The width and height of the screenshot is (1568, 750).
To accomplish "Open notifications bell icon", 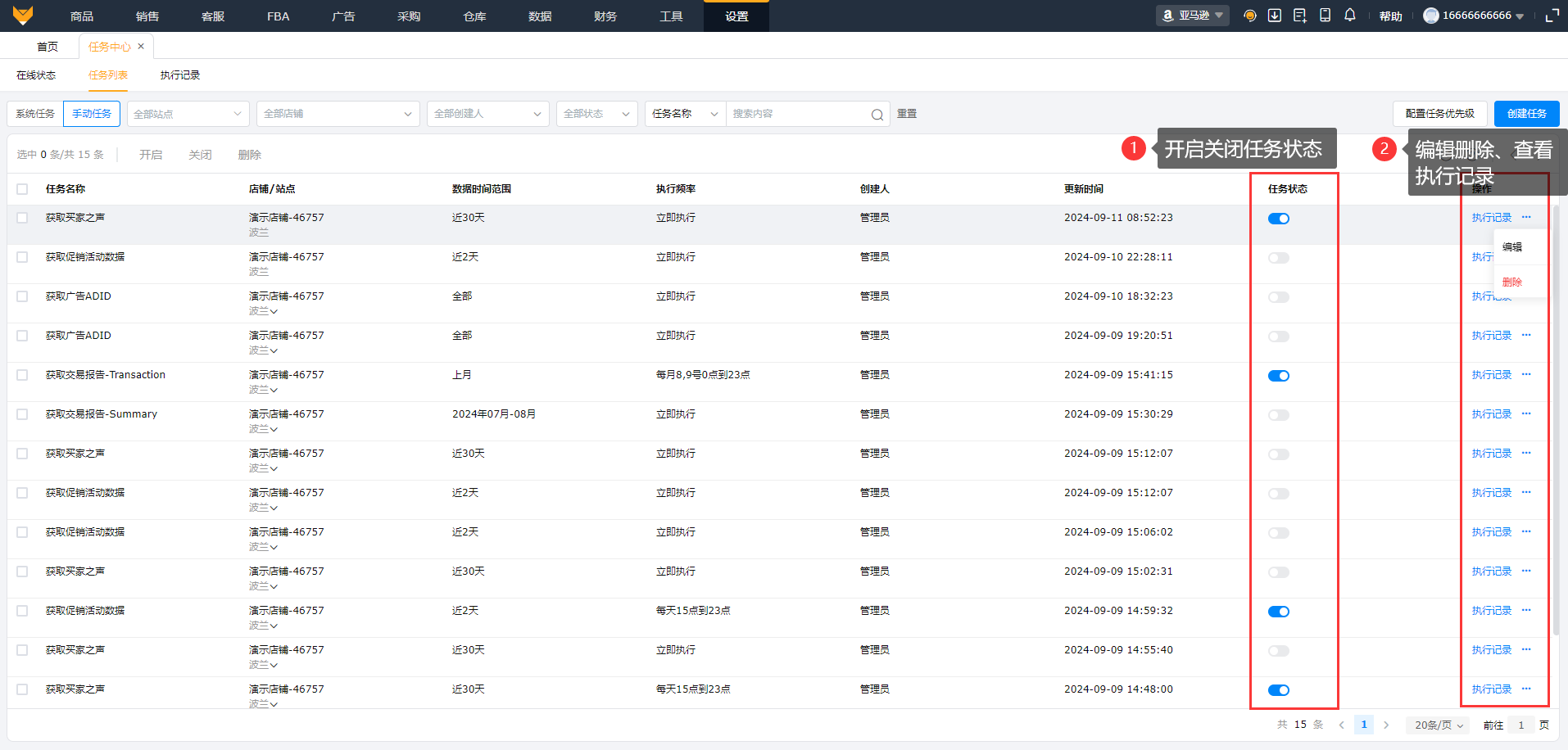I will (1350, 16).
